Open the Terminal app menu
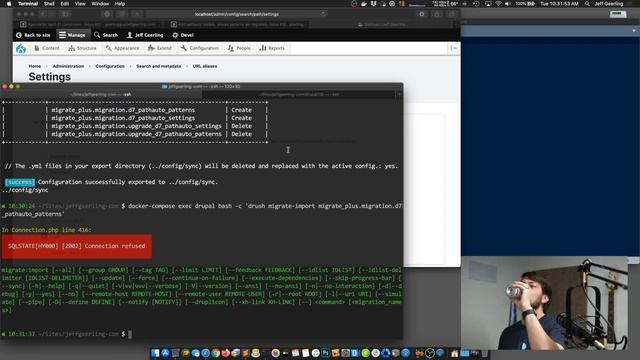The image size is (640, 360). 28,4
